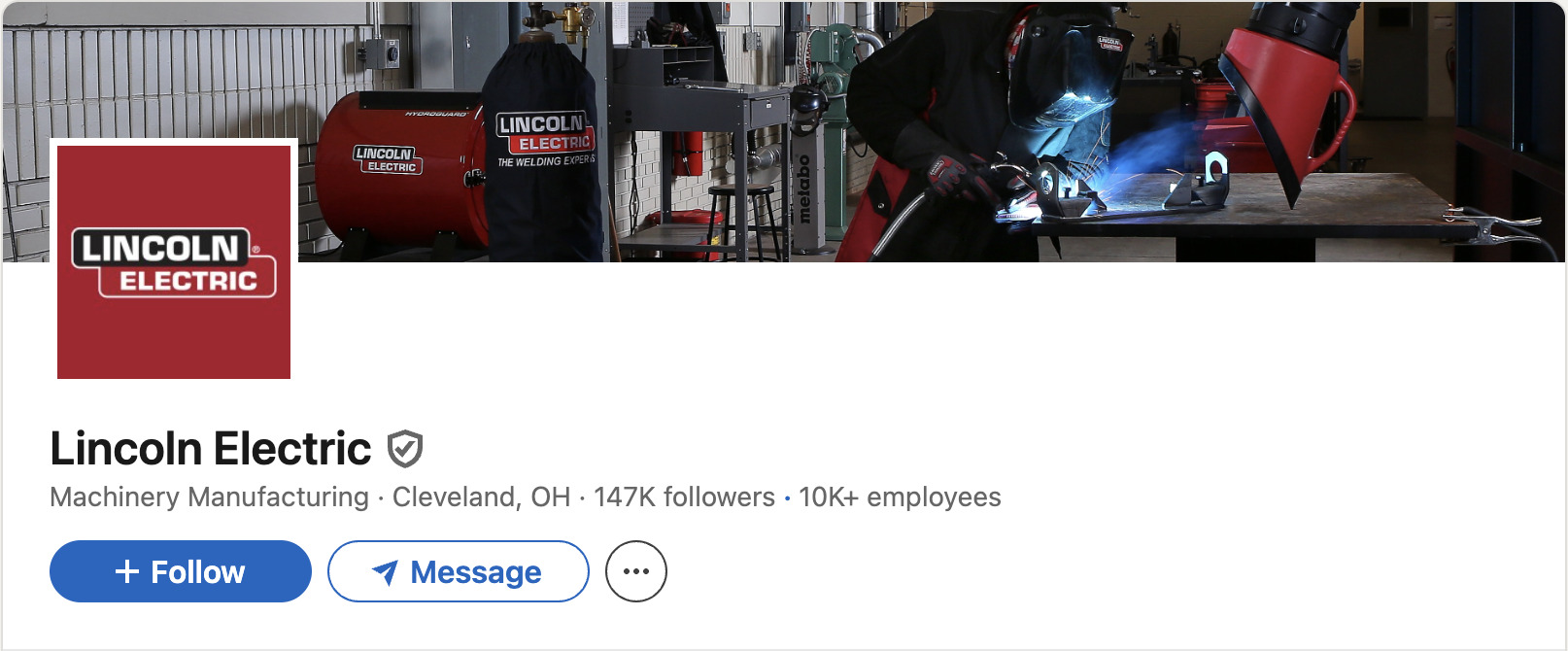Screen dimensions: 1568x651
Task: Click The Welding Experts cylinder cover logo
Action: pos(544,140)
